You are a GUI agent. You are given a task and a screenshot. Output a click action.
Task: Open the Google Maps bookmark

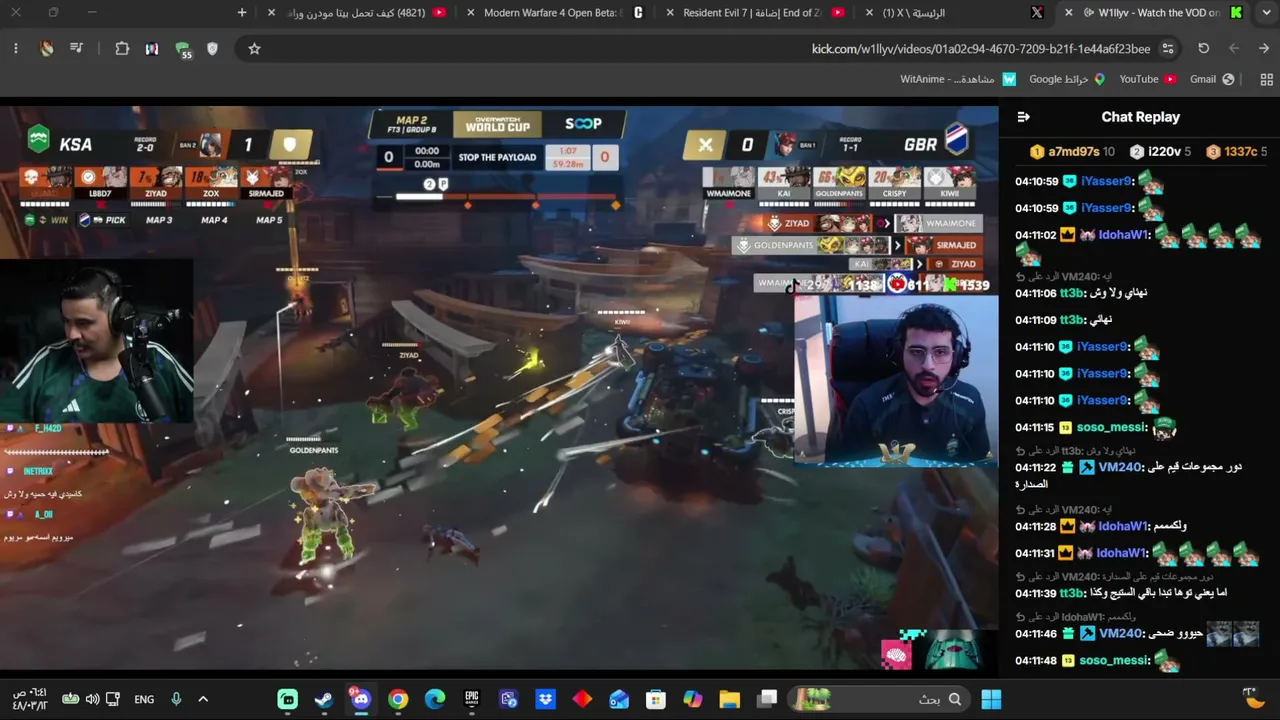(x=1067, y=79)
